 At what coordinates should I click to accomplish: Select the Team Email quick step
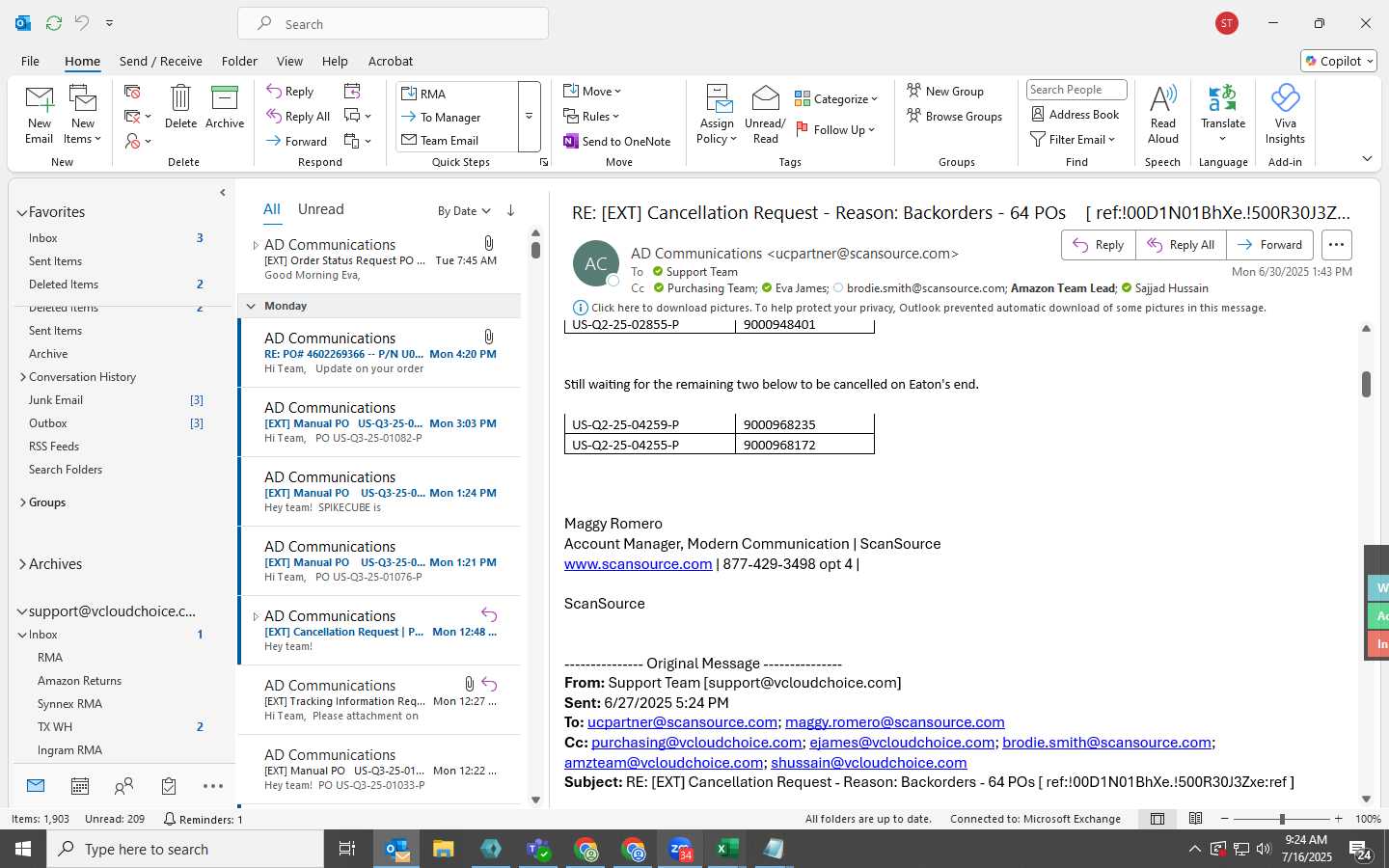[x=457, y=140]
